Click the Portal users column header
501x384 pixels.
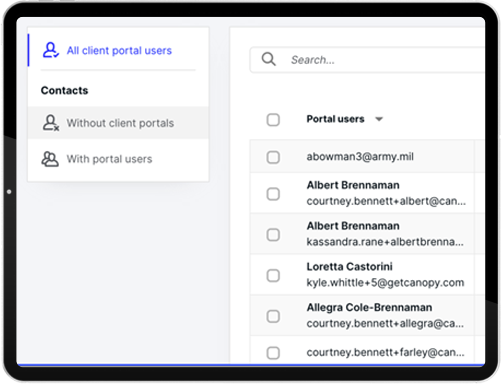click(335, 119)
